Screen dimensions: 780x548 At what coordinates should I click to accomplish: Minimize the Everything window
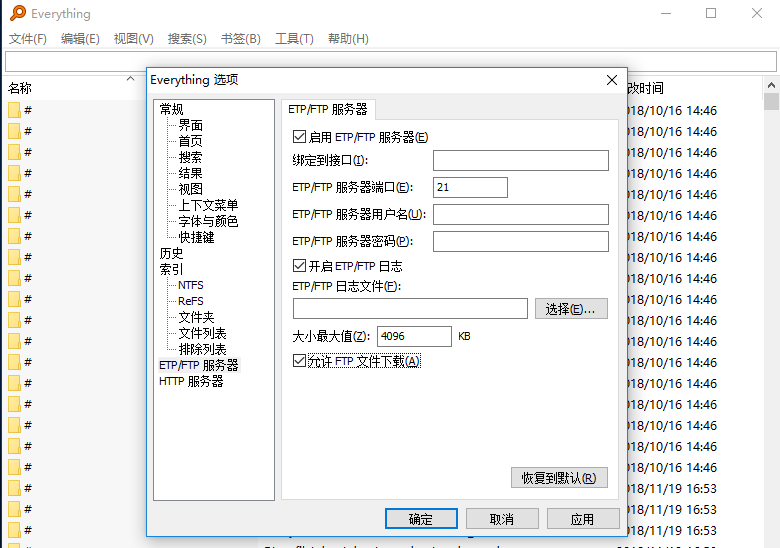pos(666,13)
